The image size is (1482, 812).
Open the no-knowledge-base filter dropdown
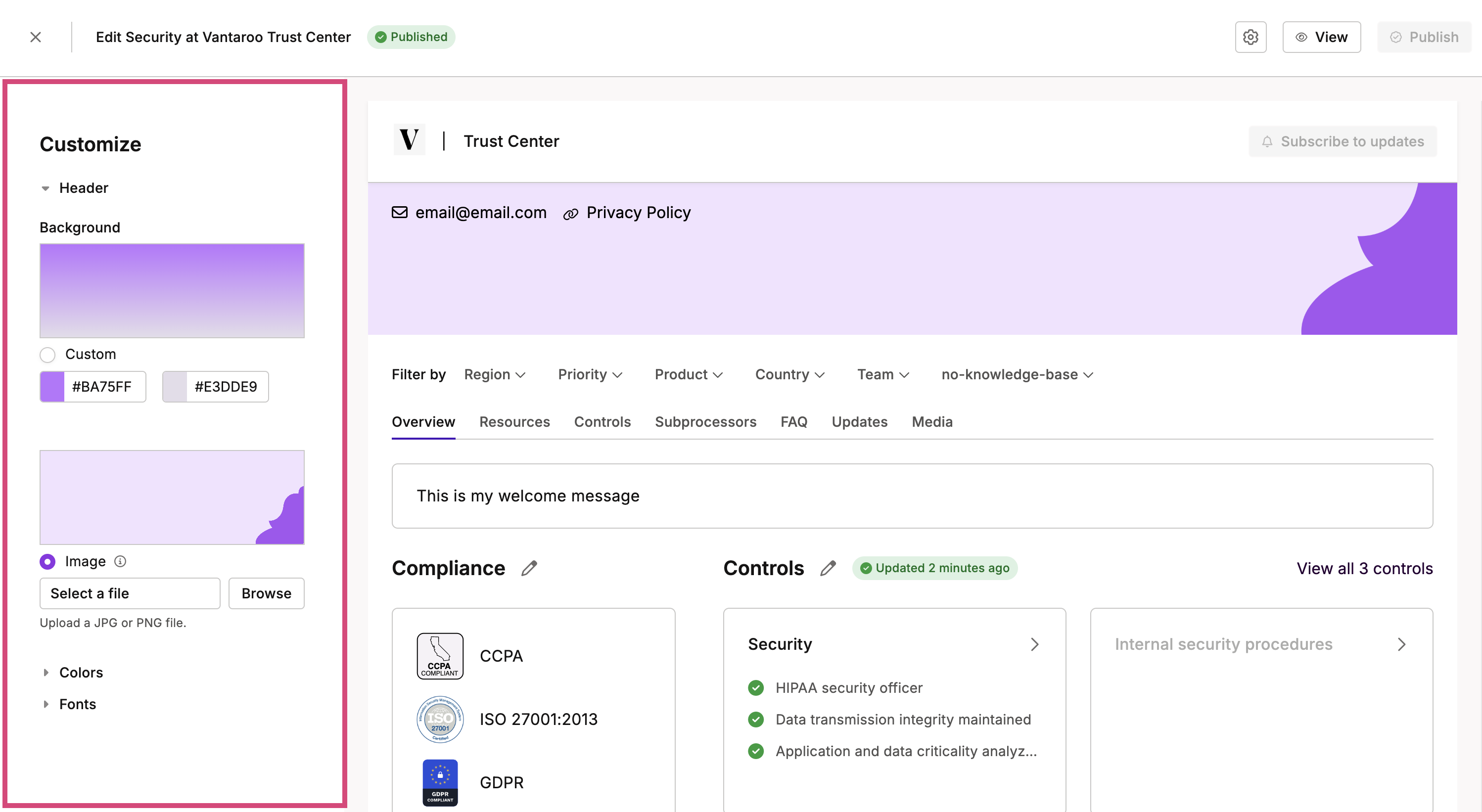[x=1017, y=374]
